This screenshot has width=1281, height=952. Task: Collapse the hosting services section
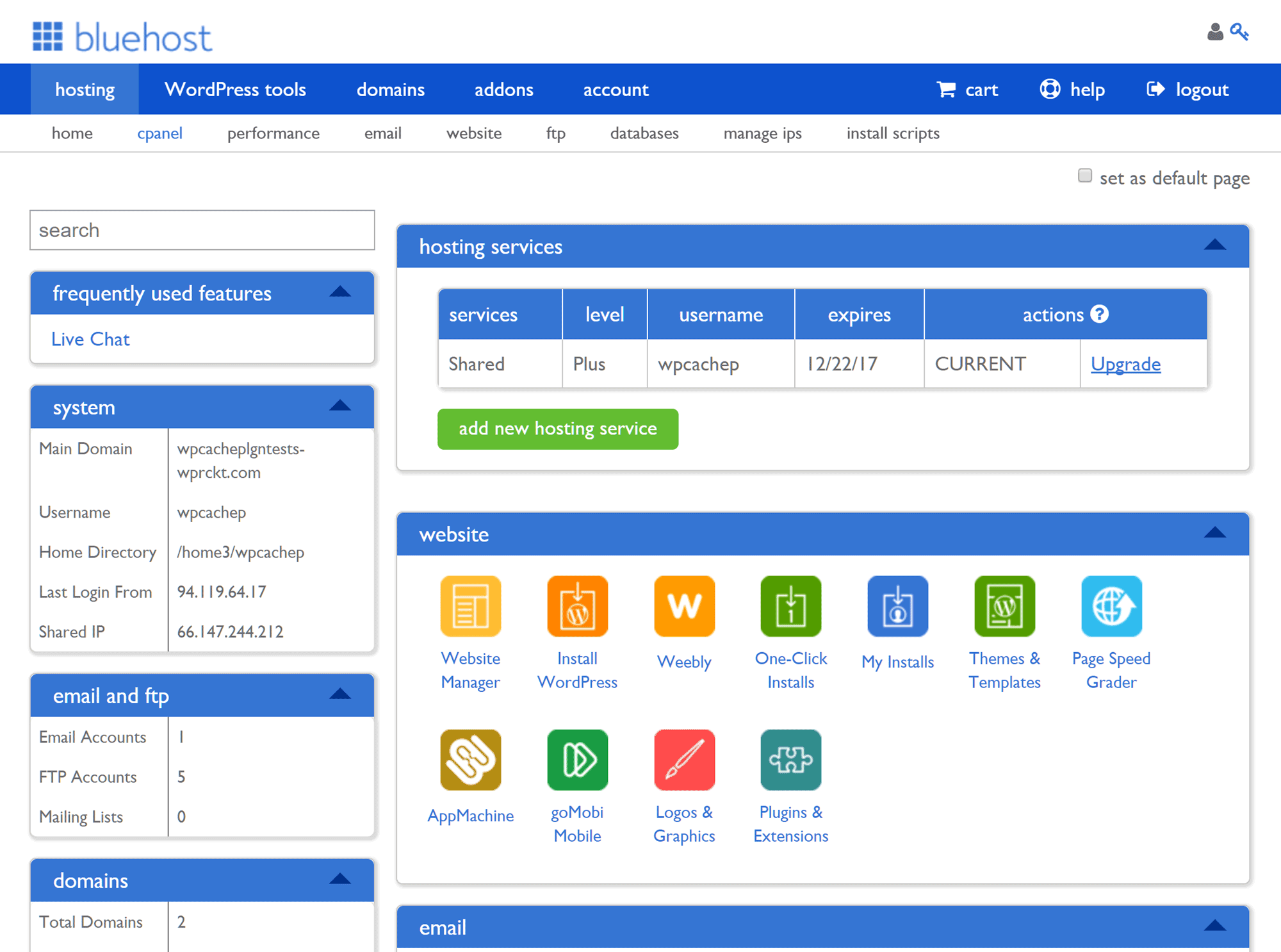[x=1215, y=245]
